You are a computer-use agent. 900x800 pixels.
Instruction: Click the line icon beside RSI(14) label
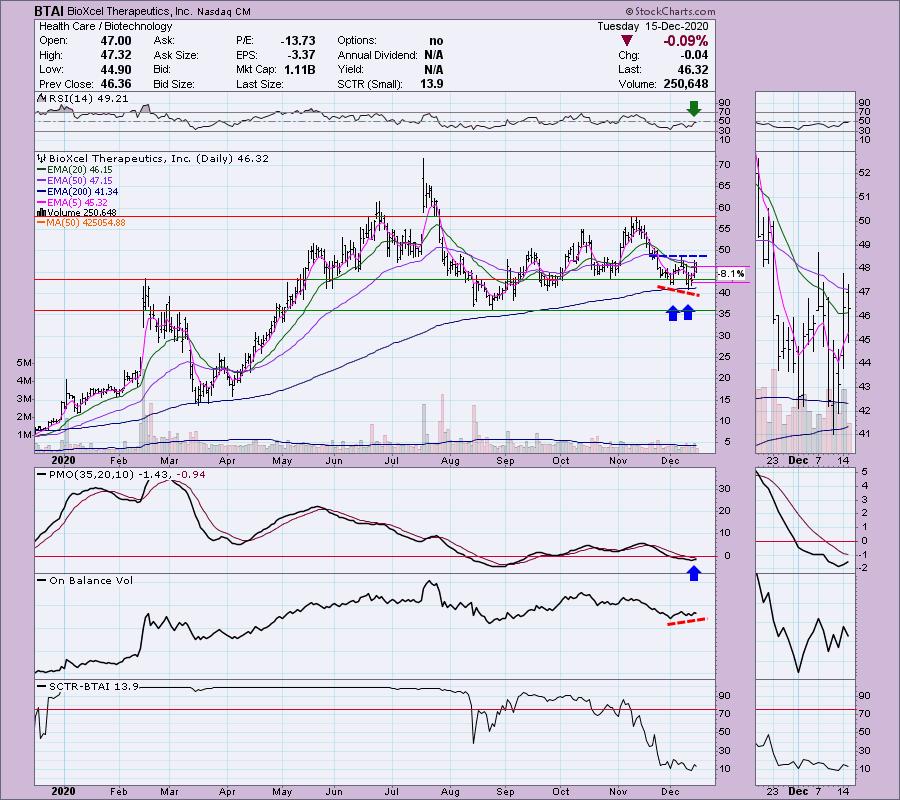[42, 99]
